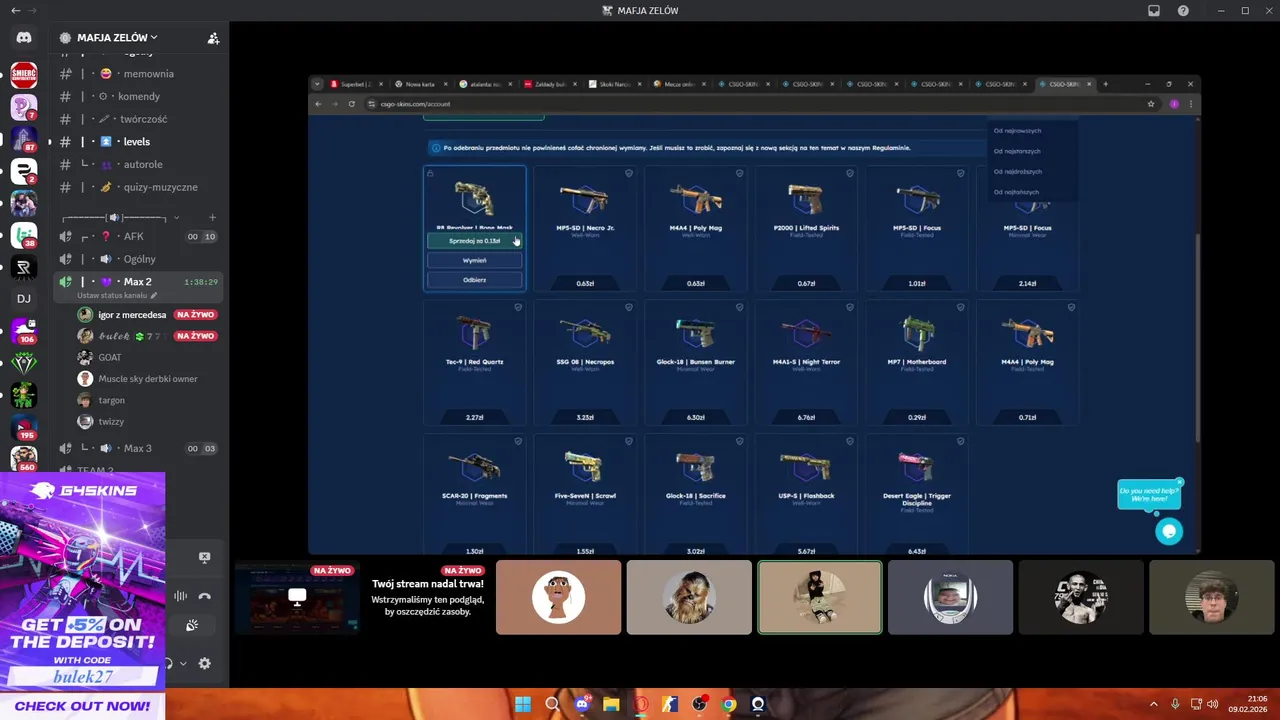
Task: Open the komendy channel
Action: pos(140,96)
